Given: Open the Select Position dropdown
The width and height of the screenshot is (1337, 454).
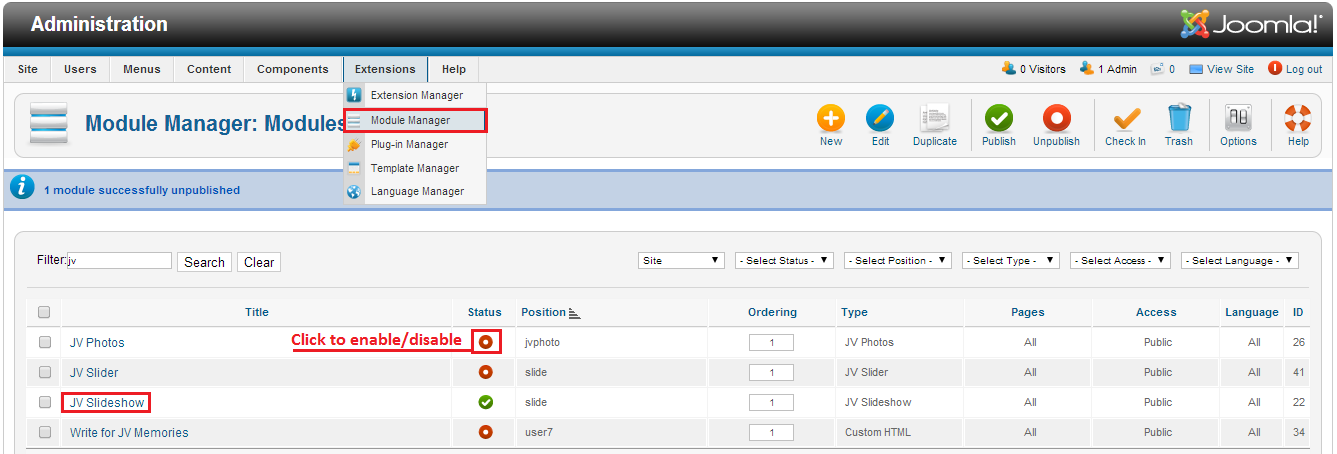Looking at the screenshot, I should pyautogui.click(x=898, y=260).
